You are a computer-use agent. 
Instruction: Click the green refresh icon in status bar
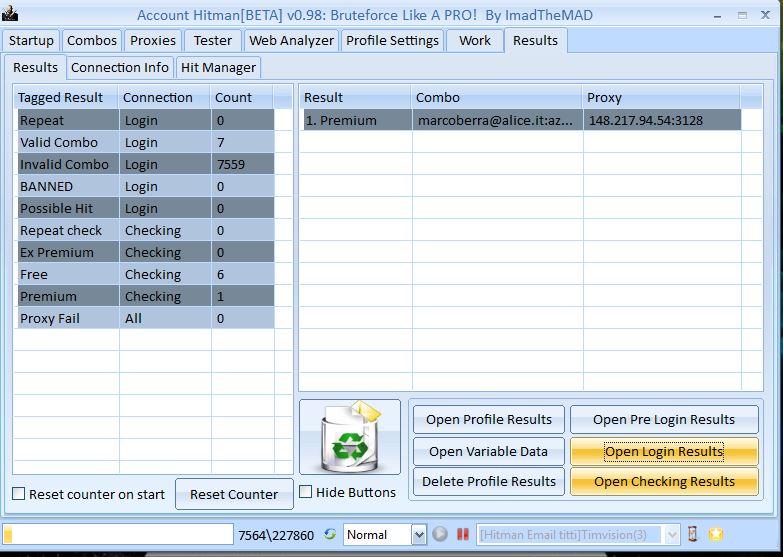[330, 534]
